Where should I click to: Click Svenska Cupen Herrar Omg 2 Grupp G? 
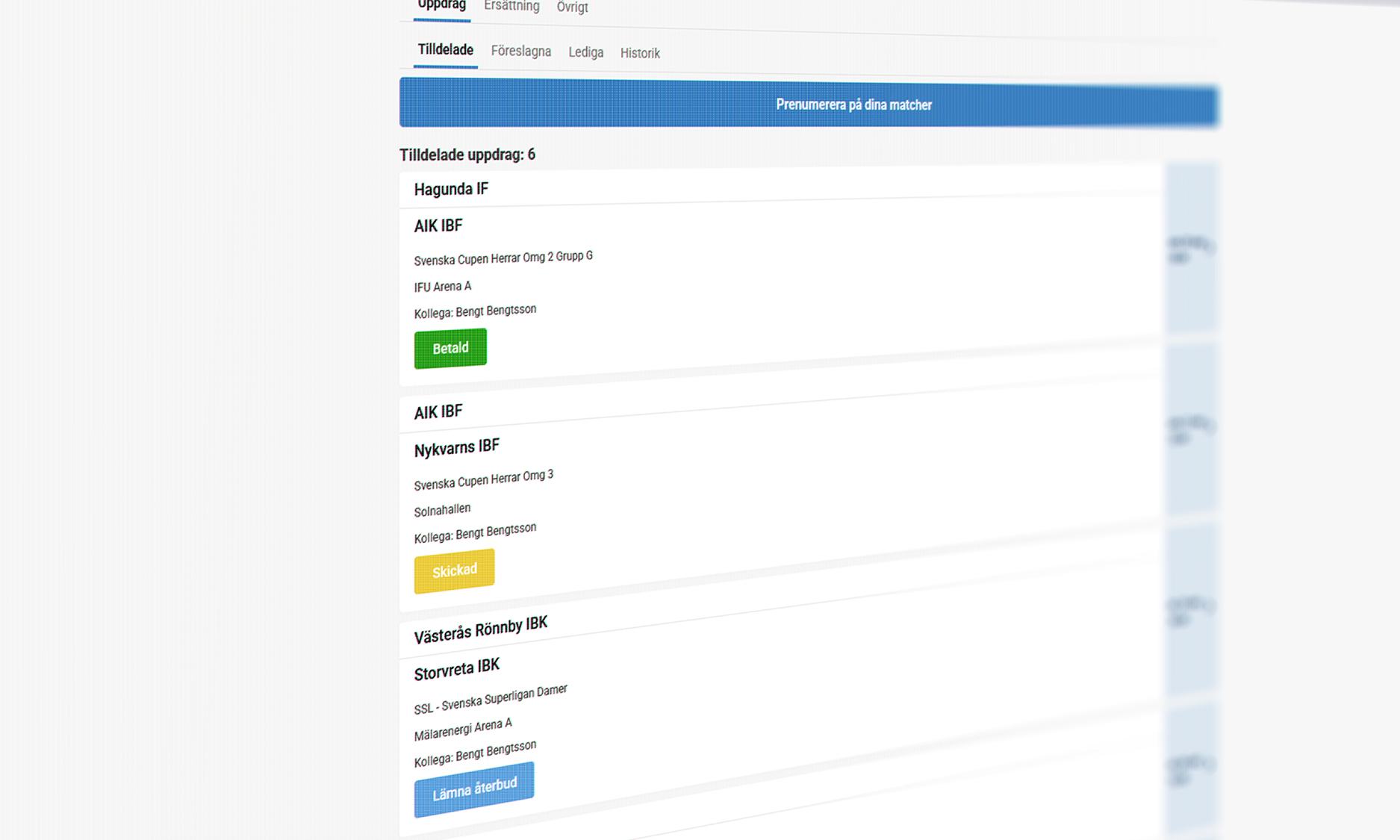click(503, 258)
